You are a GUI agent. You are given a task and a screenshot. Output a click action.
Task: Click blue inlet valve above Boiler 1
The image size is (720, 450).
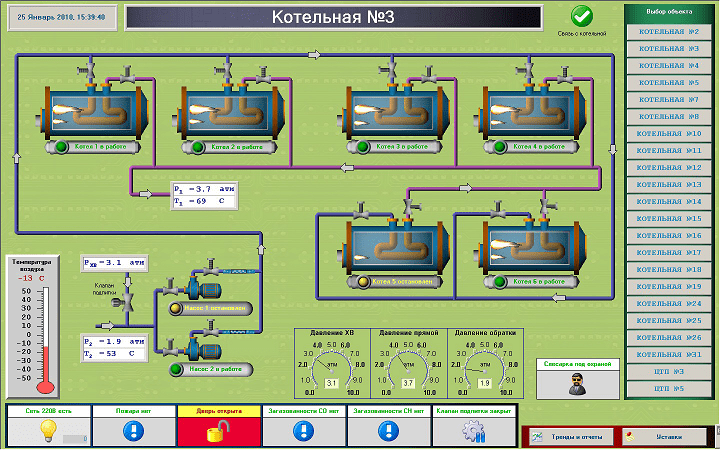(x=87, y=71)
